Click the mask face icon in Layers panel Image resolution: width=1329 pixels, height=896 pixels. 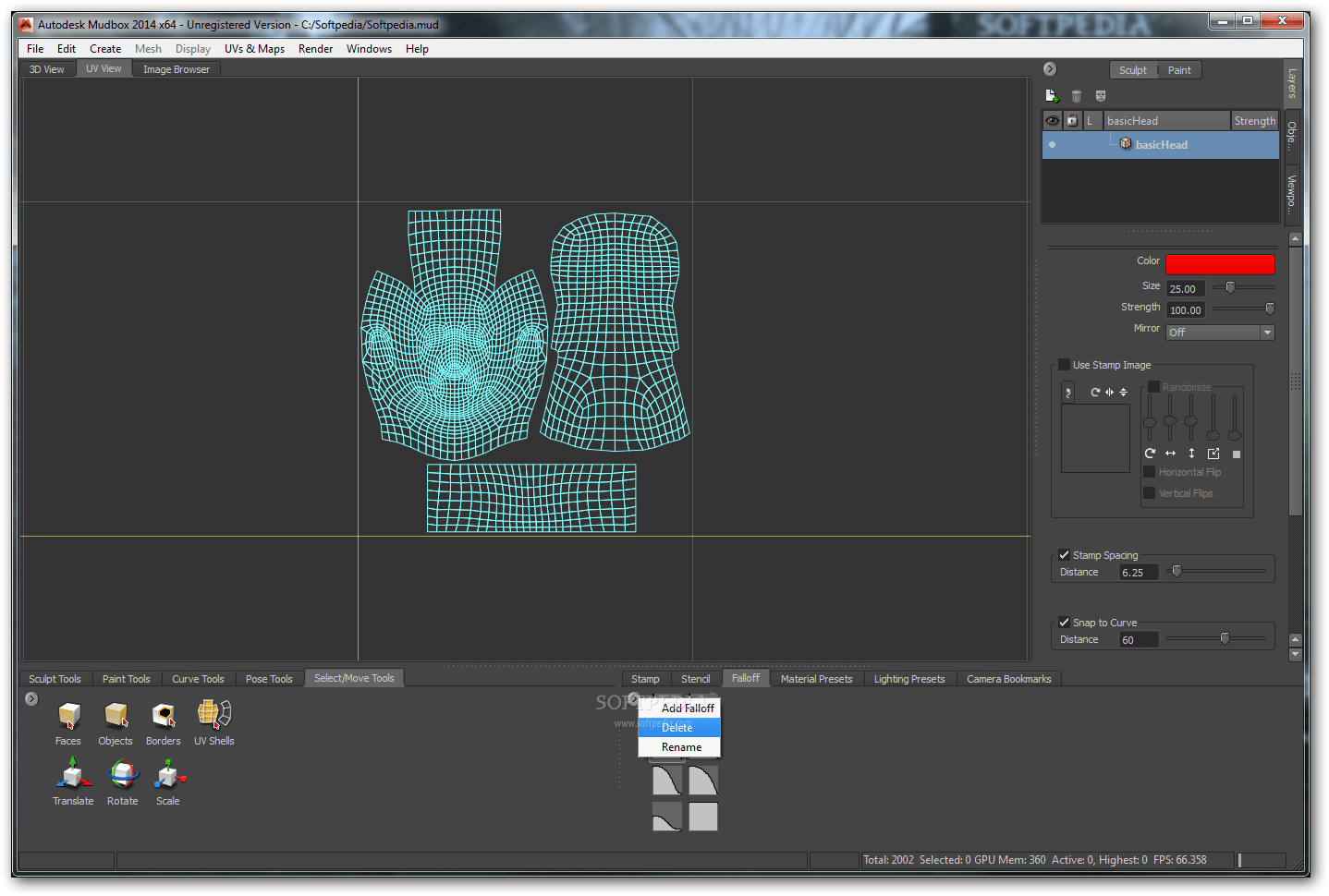(x=1101, y=96)
